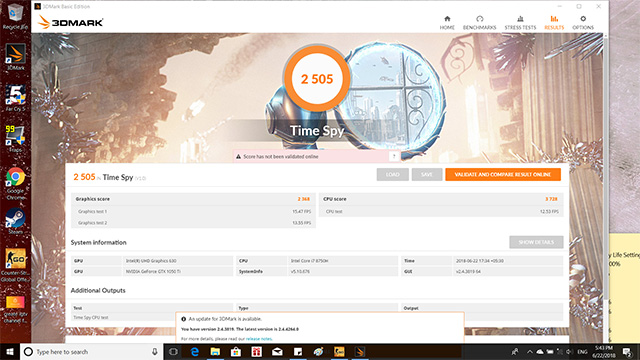The width and height of the screenshot is (640, 360).
Task: Open the Options gear menu
Action: tap(583, 22)
